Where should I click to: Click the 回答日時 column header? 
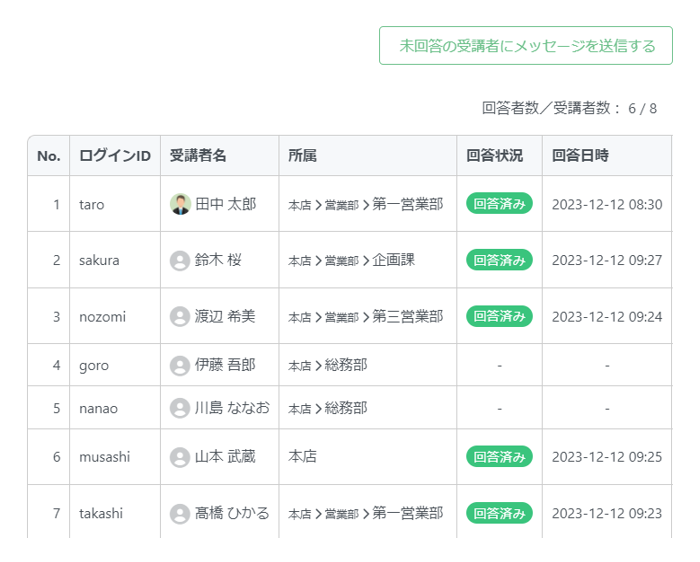580,156
